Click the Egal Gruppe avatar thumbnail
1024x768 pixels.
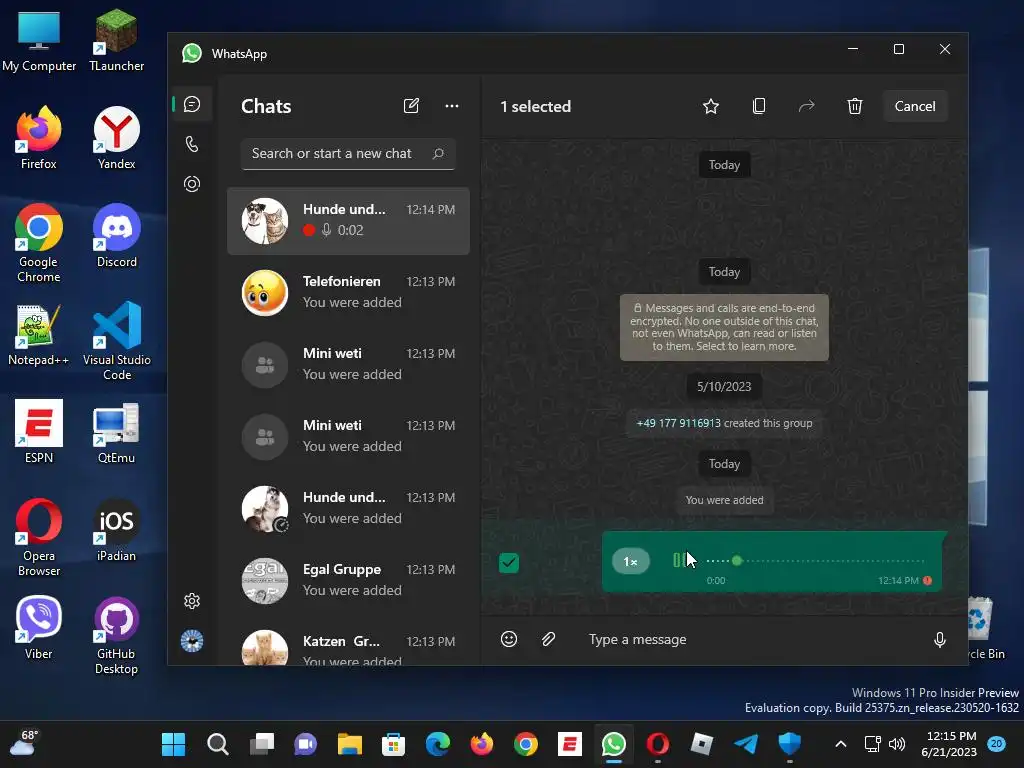pyautogui.click(x=264, y=581)
